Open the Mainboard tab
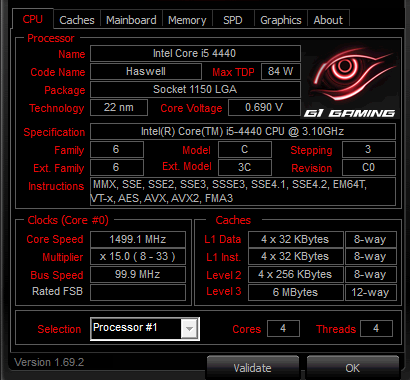The height and width of the screenshot is (380, 410). coord(131,20)
